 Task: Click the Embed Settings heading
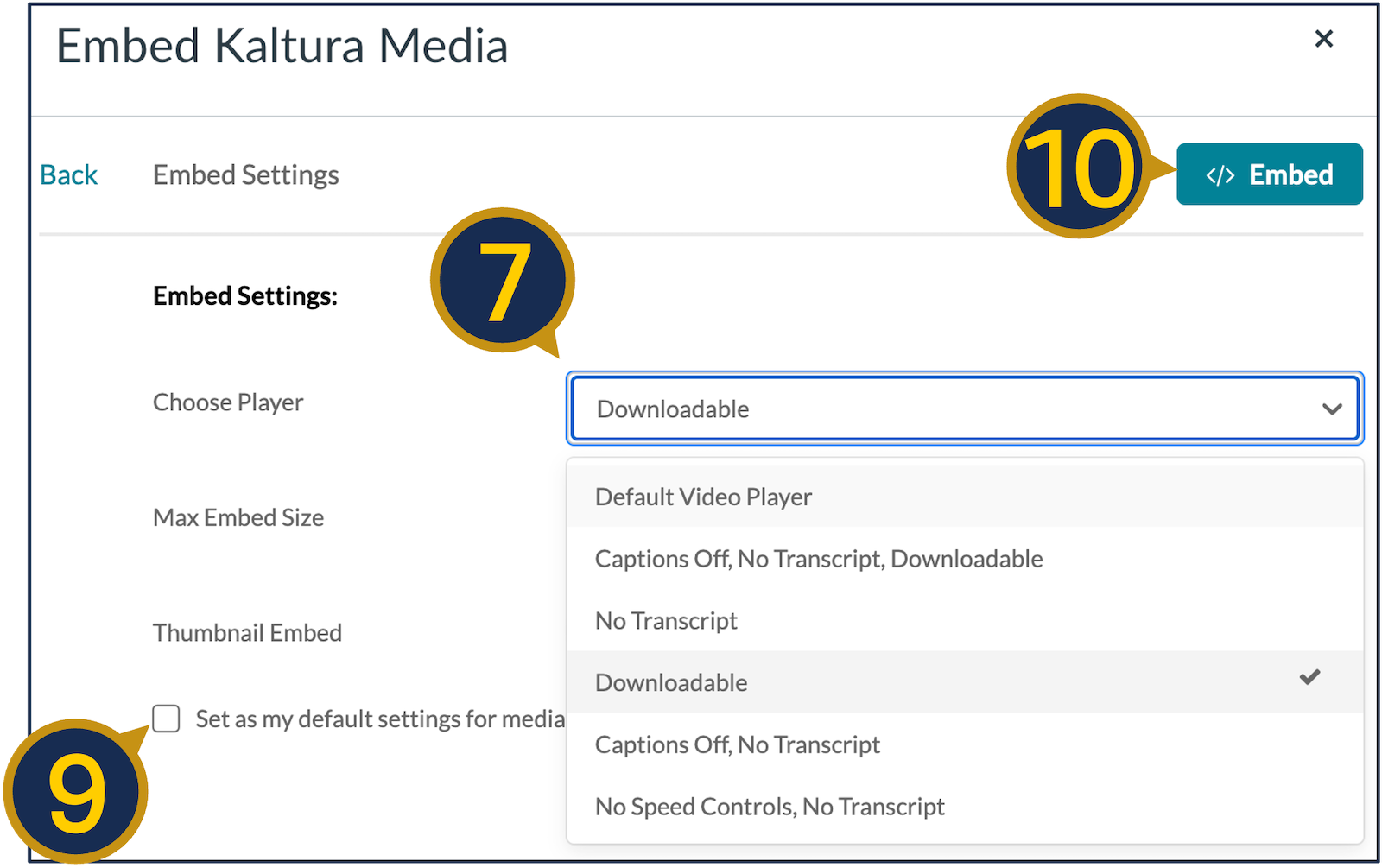[x=245, y=174]
